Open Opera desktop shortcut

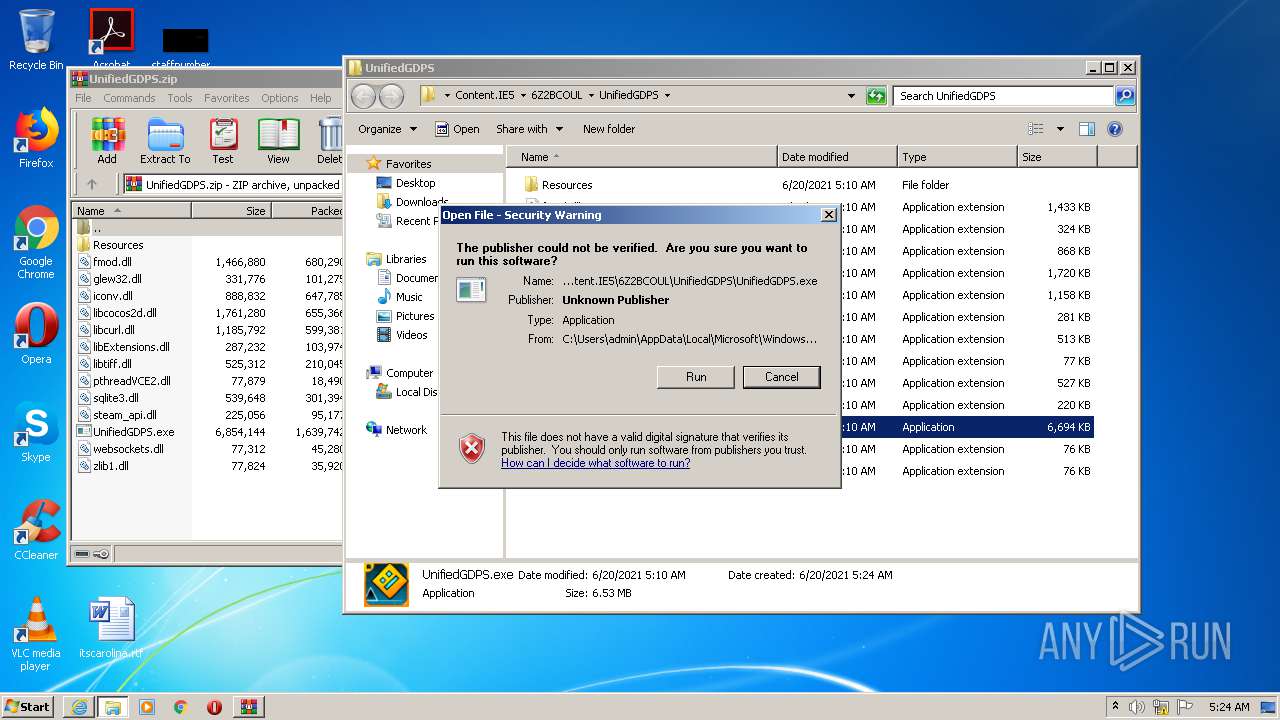tap(36, 333)
